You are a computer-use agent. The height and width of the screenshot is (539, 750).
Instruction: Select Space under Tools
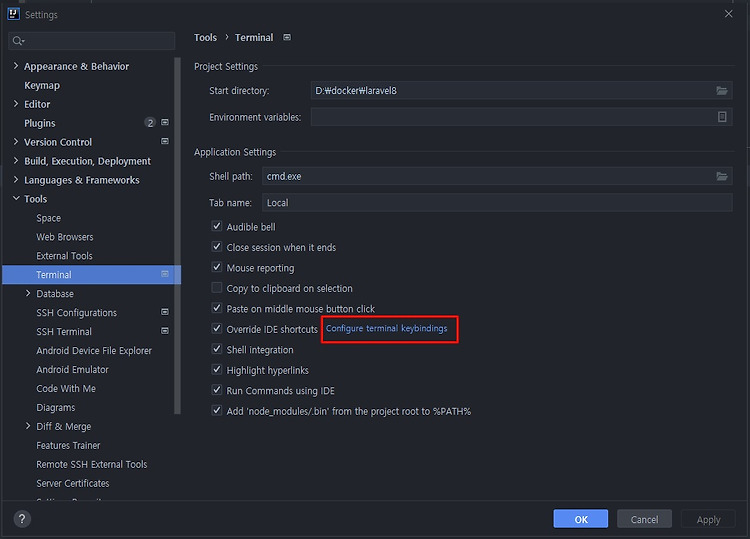48,218
